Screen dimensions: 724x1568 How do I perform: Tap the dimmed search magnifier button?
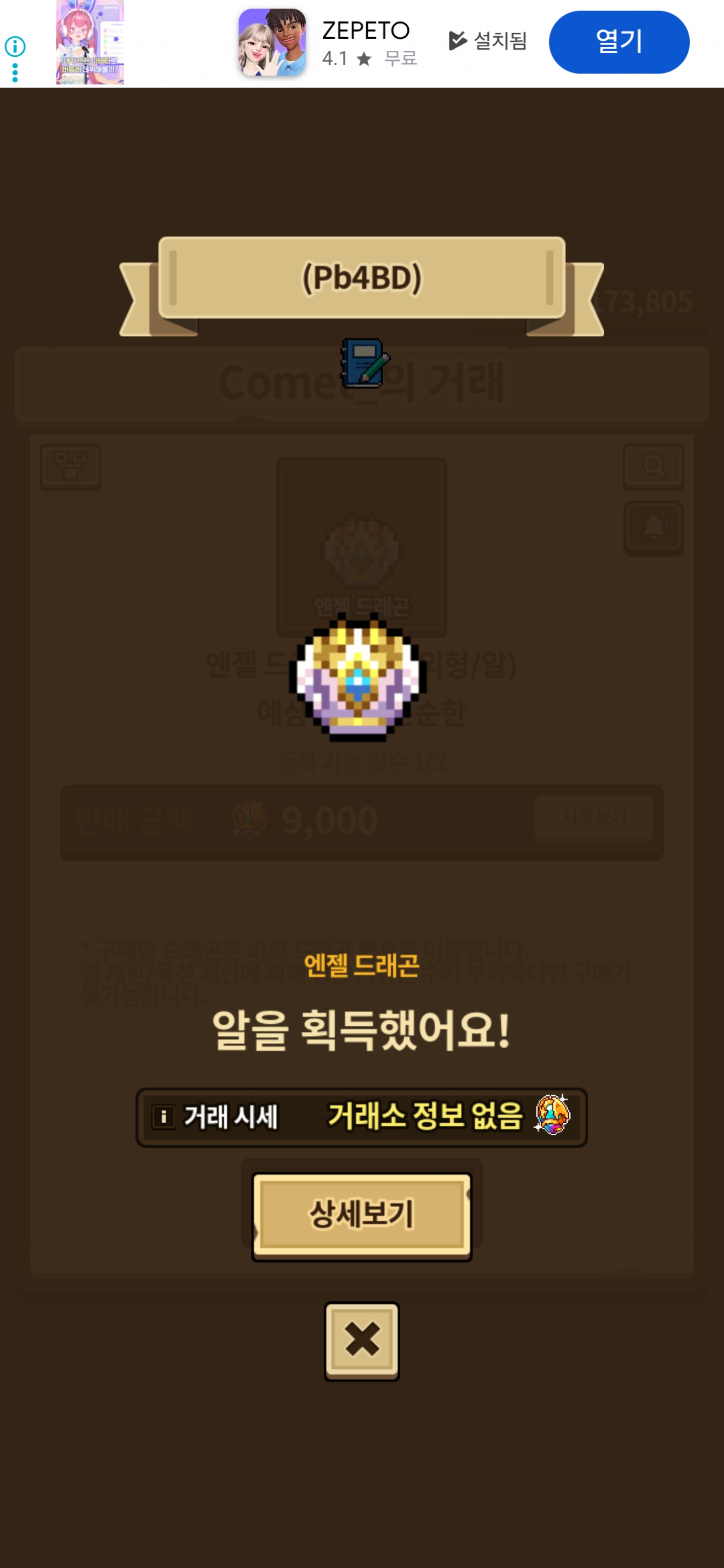point(654,467)
